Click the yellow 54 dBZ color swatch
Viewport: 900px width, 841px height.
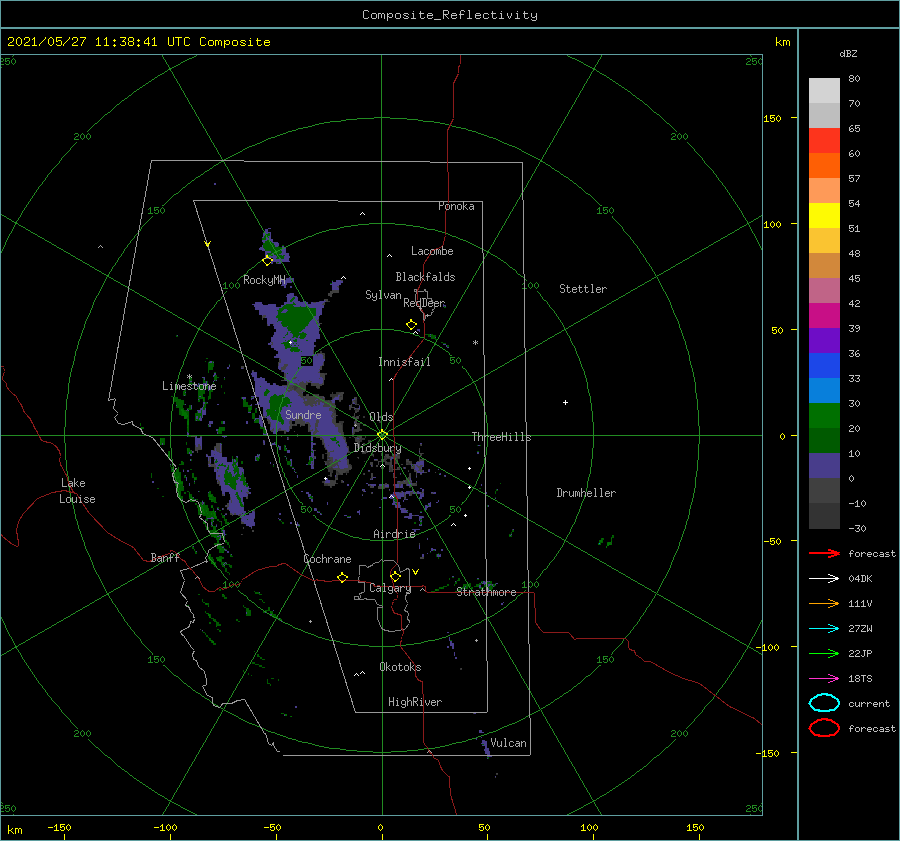(x=824, y=216)
